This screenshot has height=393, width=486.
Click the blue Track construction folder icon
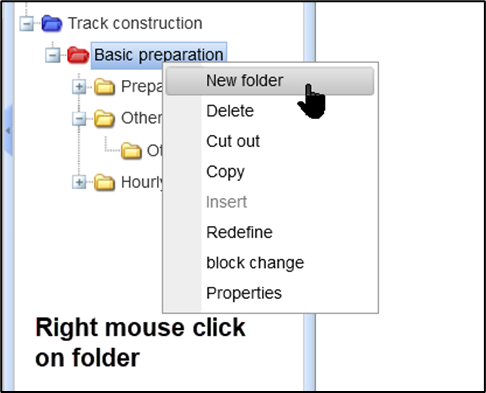[x=52, y=24]
